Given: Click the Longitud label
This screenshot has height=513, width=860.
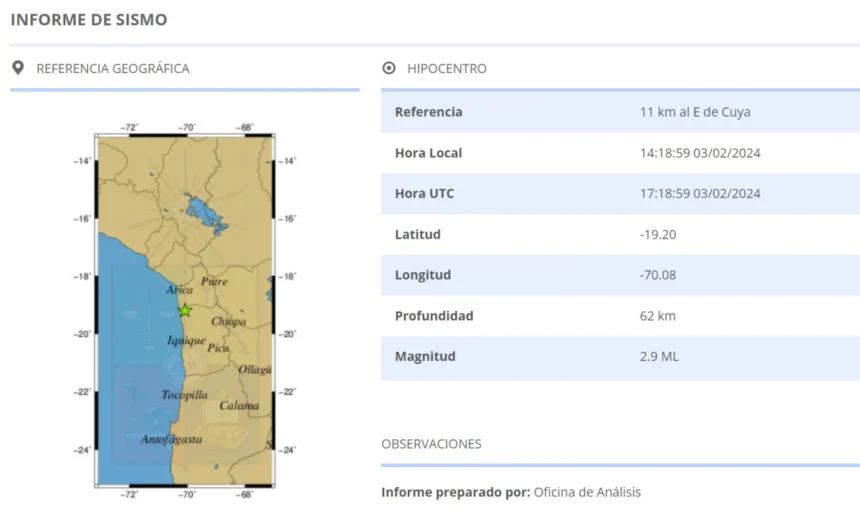Looking at the screenshot, I should pyautogui.click(x=423, y=275).
